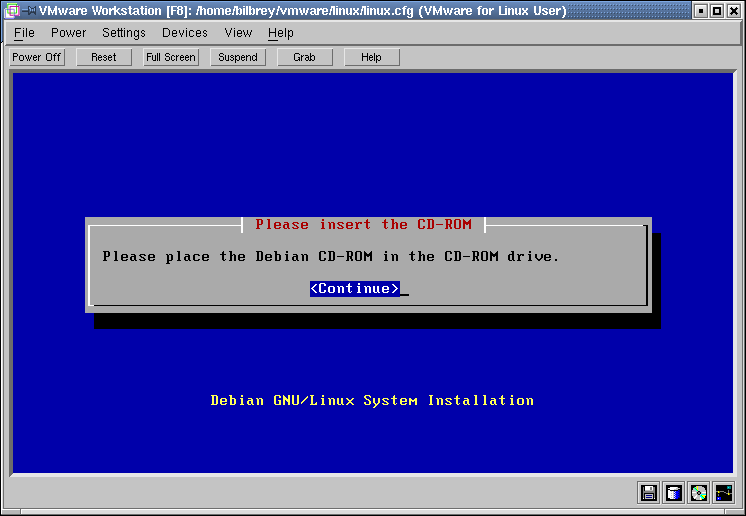
Task: Click the floppy disk device icon
Action: pos(648,492)
